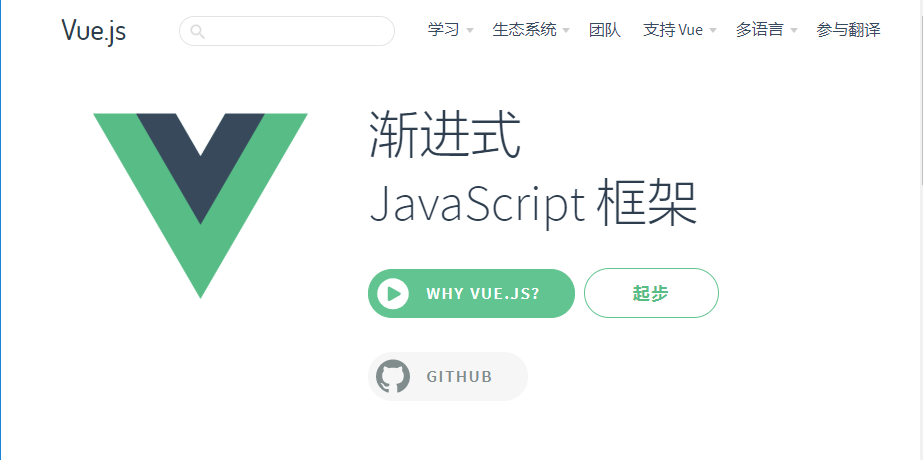Click the 起步 get started button

[x=651, y=293]
